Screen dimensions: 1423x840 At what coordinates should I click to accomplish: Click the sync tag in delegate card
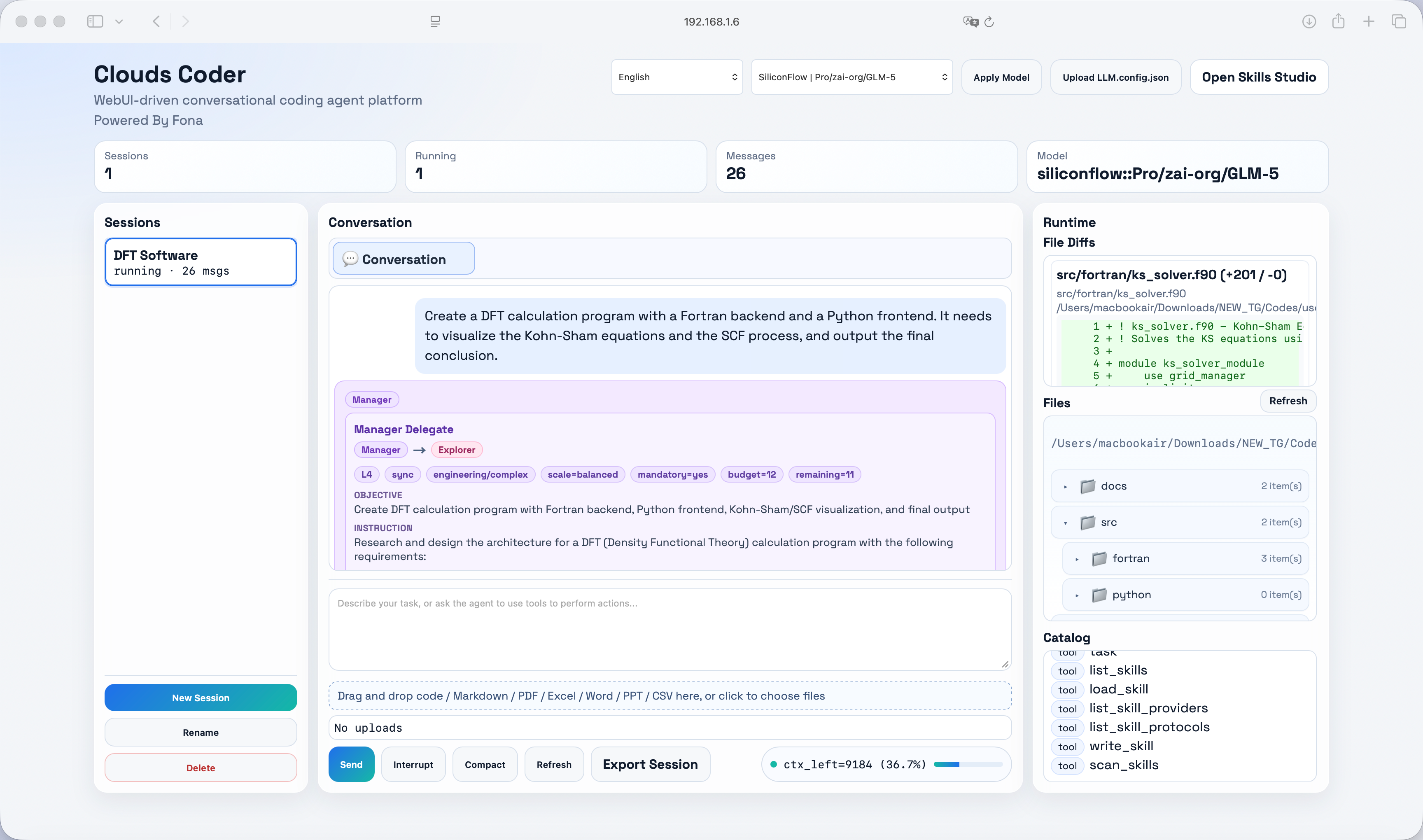(402, 474)
